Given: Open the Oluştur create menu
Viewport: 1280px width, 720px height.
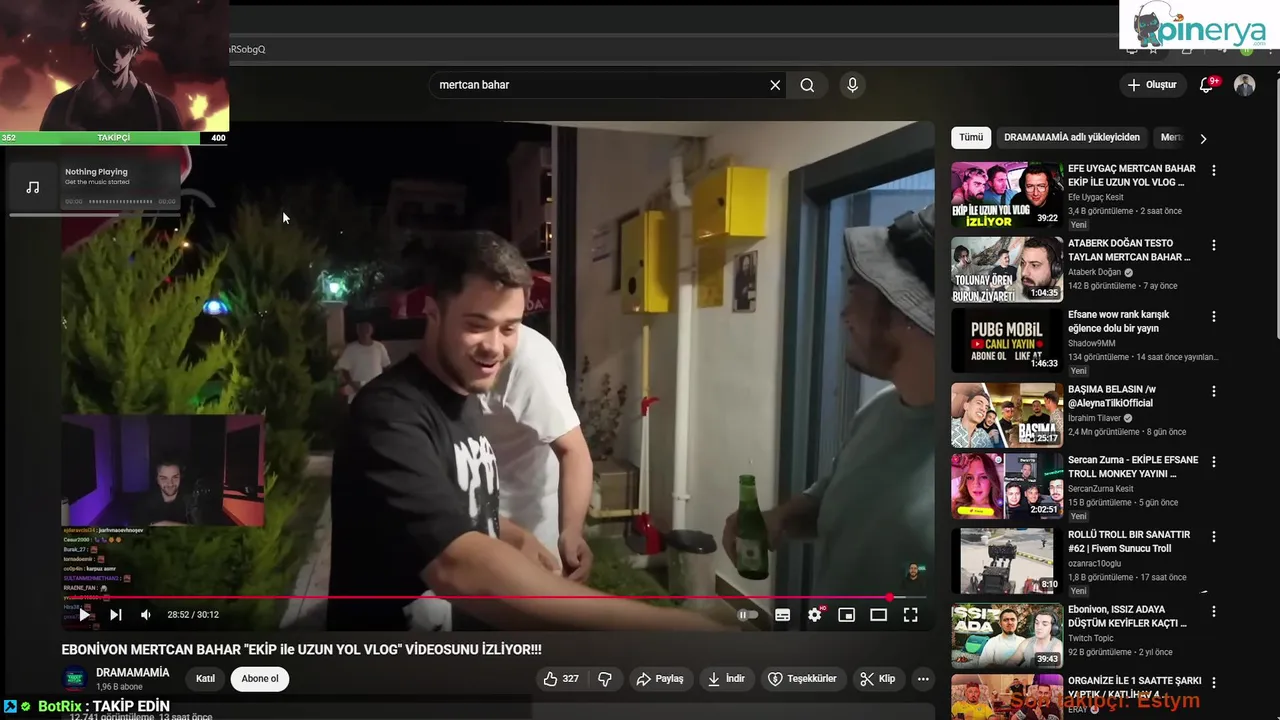Looking at the screenshot, I should coord(1152,85).
